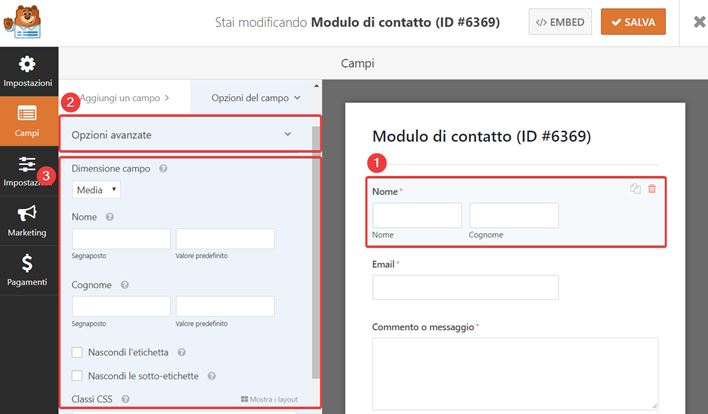Click the Classi CSS label
708x414 pixels.
click(x=92, y=399)
